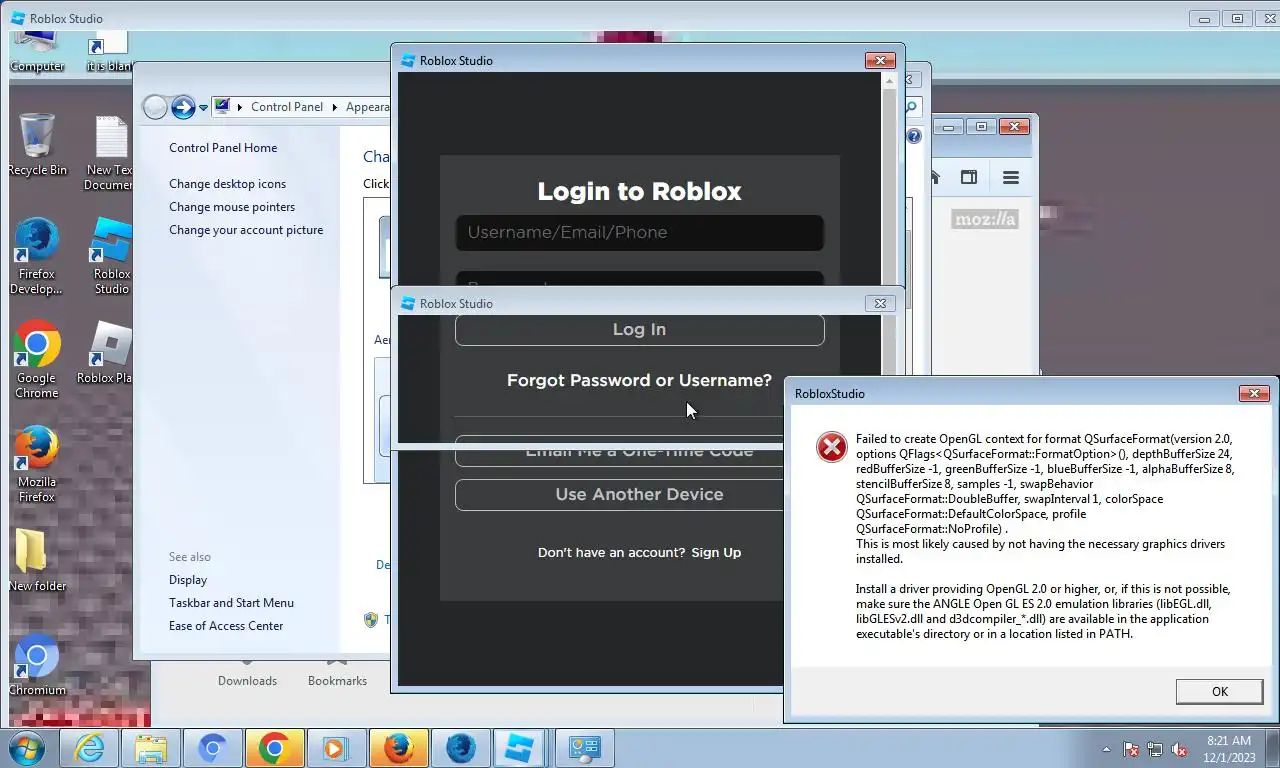Open Internet Explorer from the taskbar

pos(90,748)
